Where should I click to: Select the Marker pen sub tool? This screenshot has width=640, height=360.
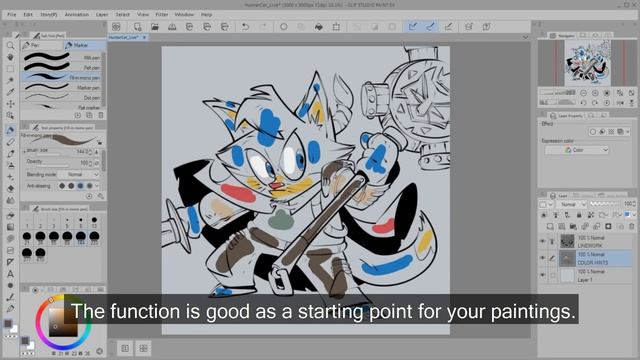coord(62,87)
